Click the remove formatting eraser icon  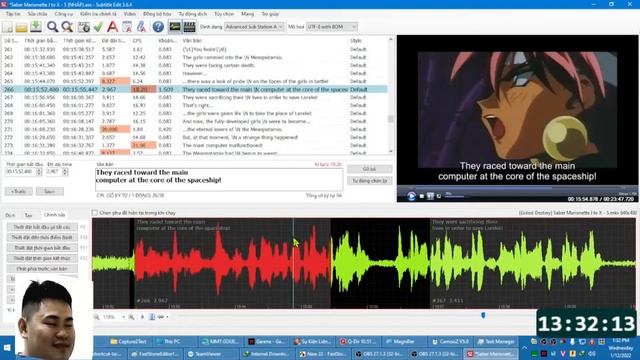[x=141, y=27]
